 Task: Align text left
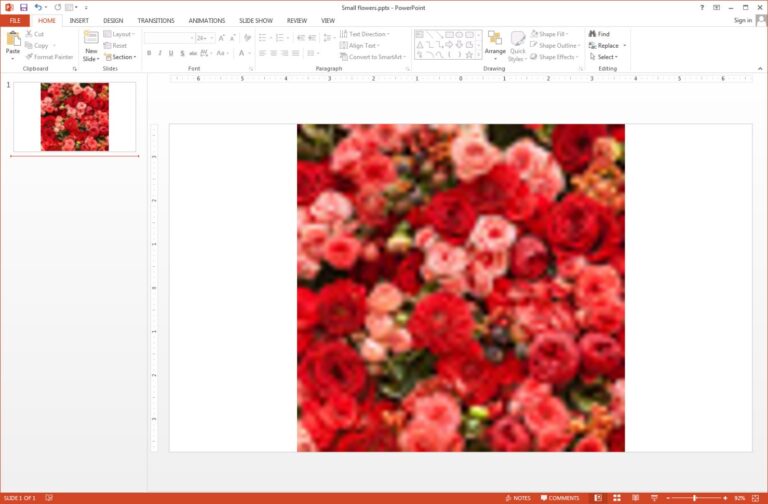click(263, 53)
